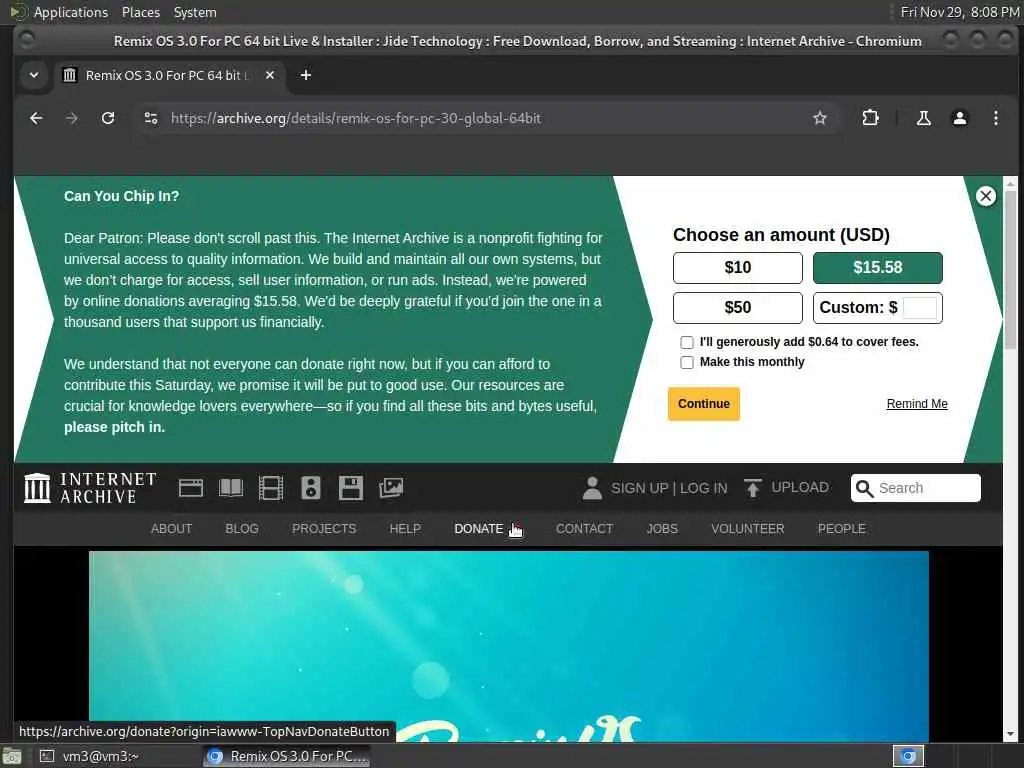Open the Chromium extensions puzzle icon

click(x=871, y=118)
